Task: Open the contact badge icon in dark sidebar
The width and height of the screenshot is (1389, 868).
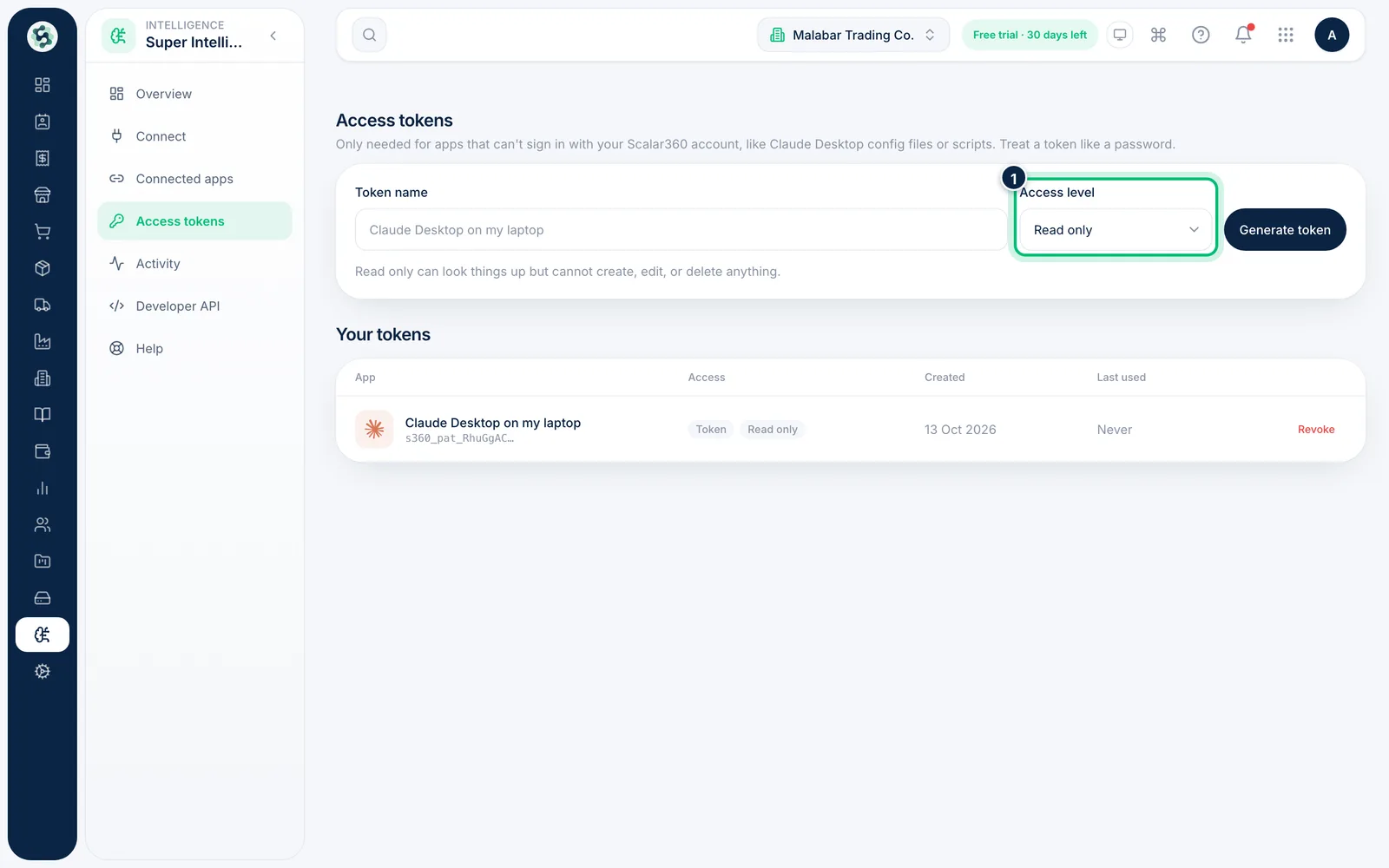Action: pyautogui.click(x=42, y=122)
